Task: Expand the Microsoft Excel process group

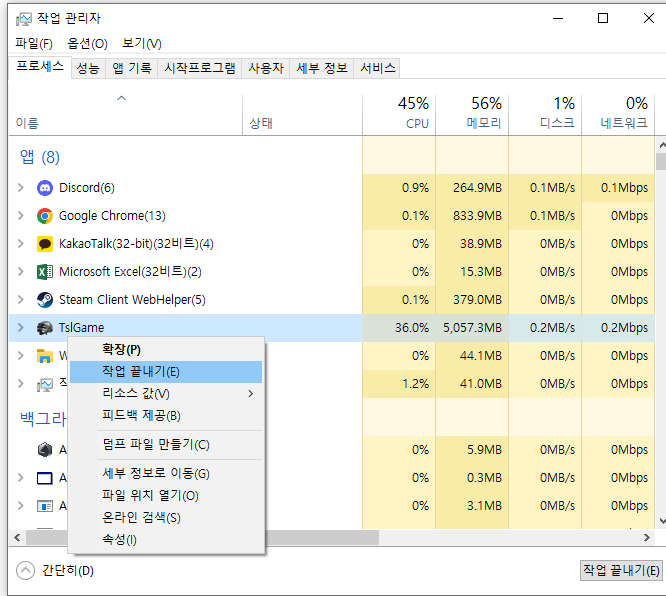Action: coord(20,272)
